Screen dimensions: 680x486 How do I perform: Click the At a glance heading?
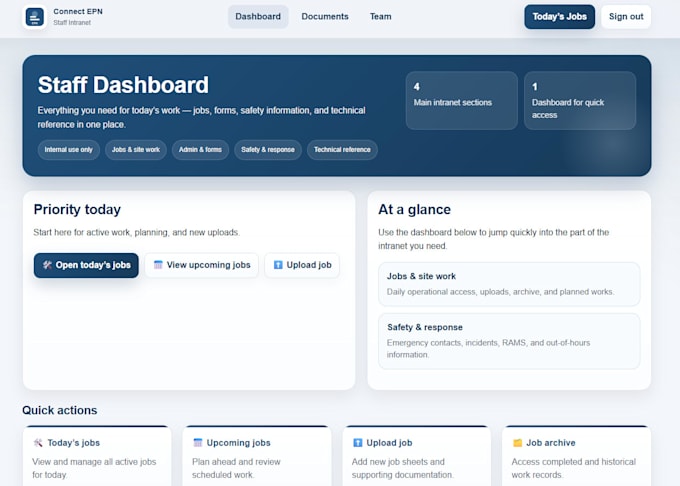(x=415, y=209)
